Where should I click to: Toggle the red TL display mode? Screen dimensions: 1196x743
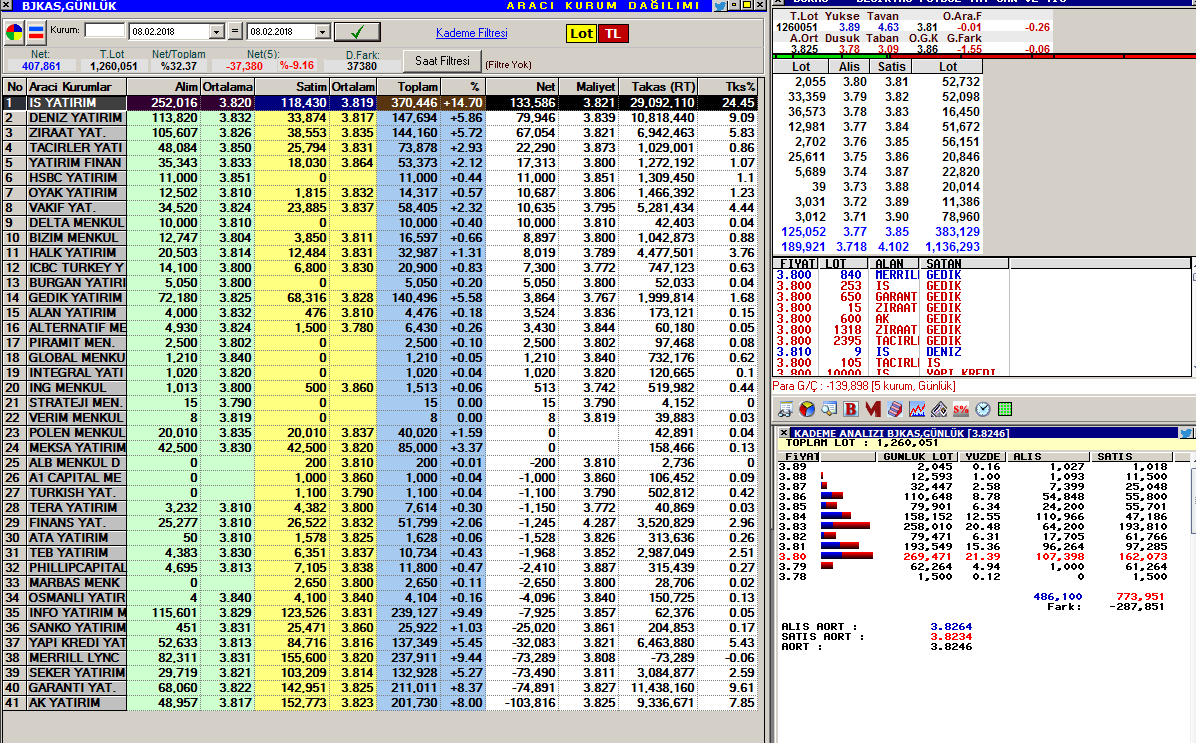[x=613, y=34]
